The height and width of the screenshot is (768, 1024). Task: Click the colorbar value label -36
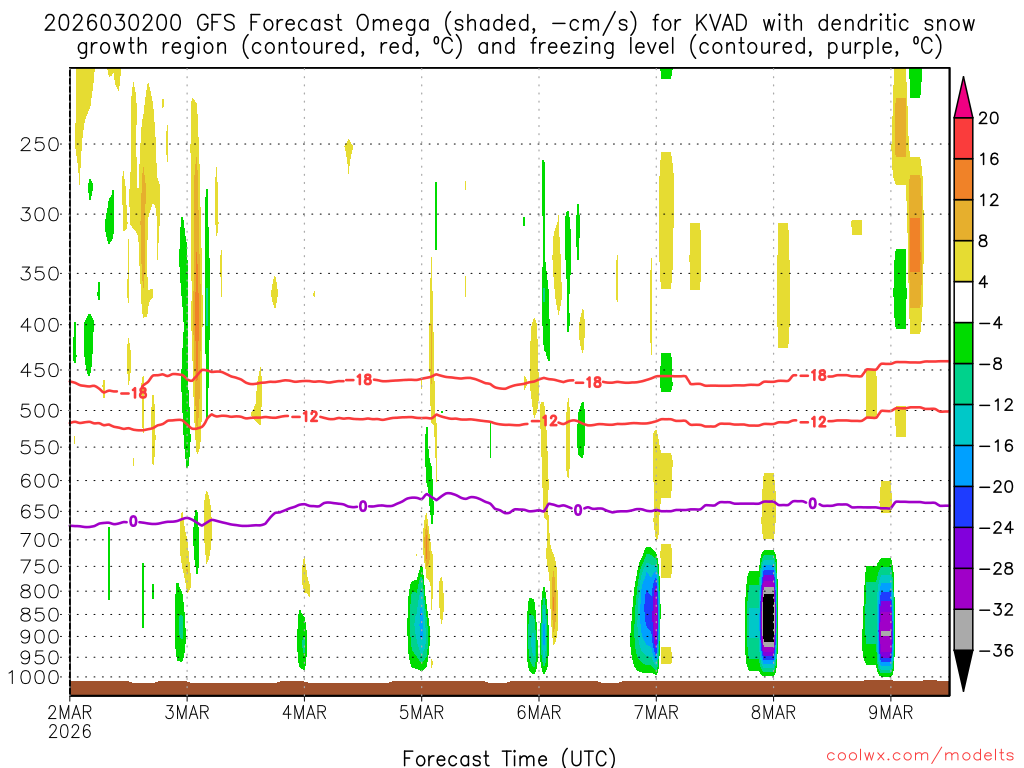tap(995, 650)
